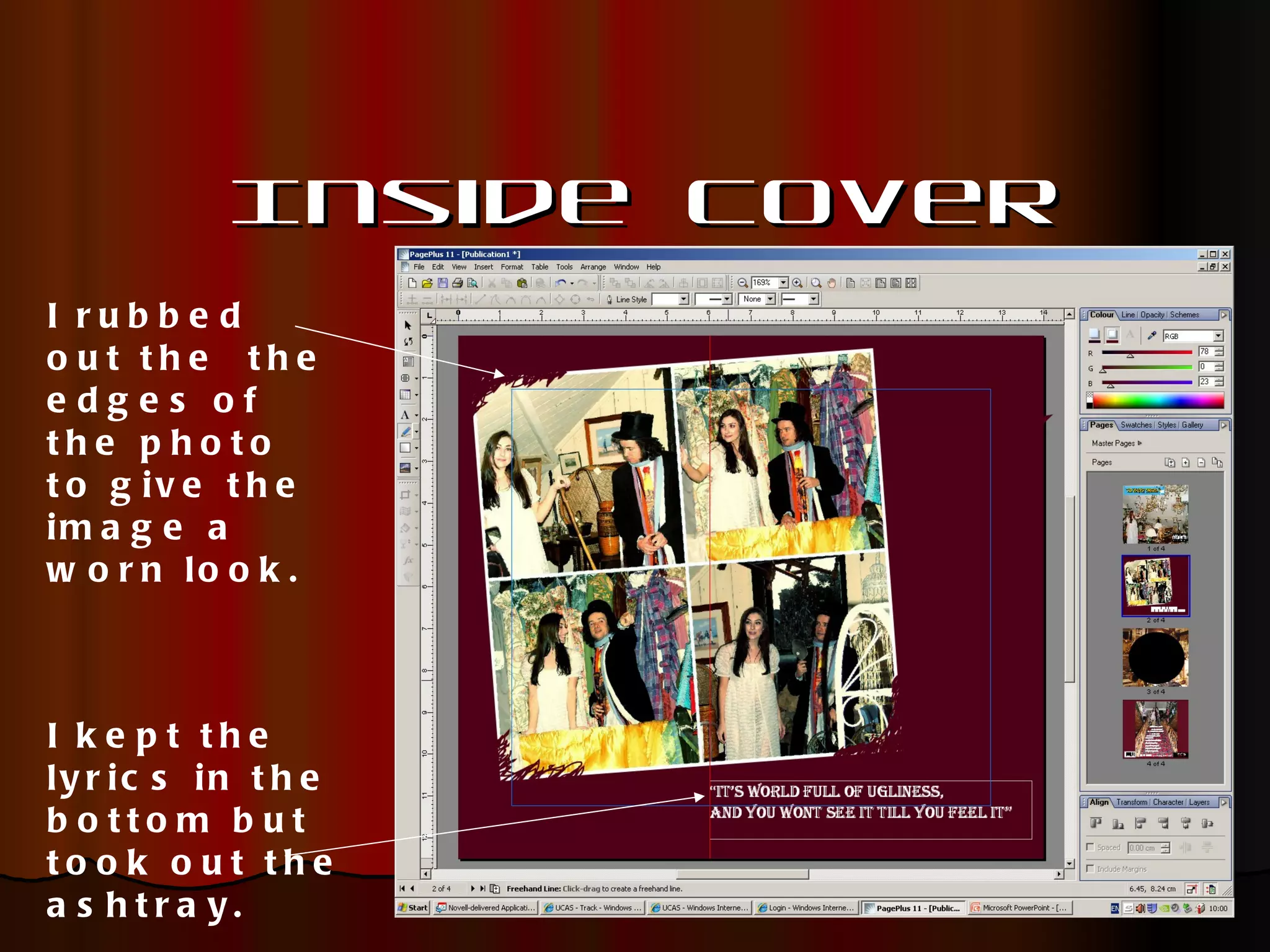Image resolution: width=1270 pixels, height=952 pixels.
Task: Click the Windows Start button
Action: coord(413,908)
